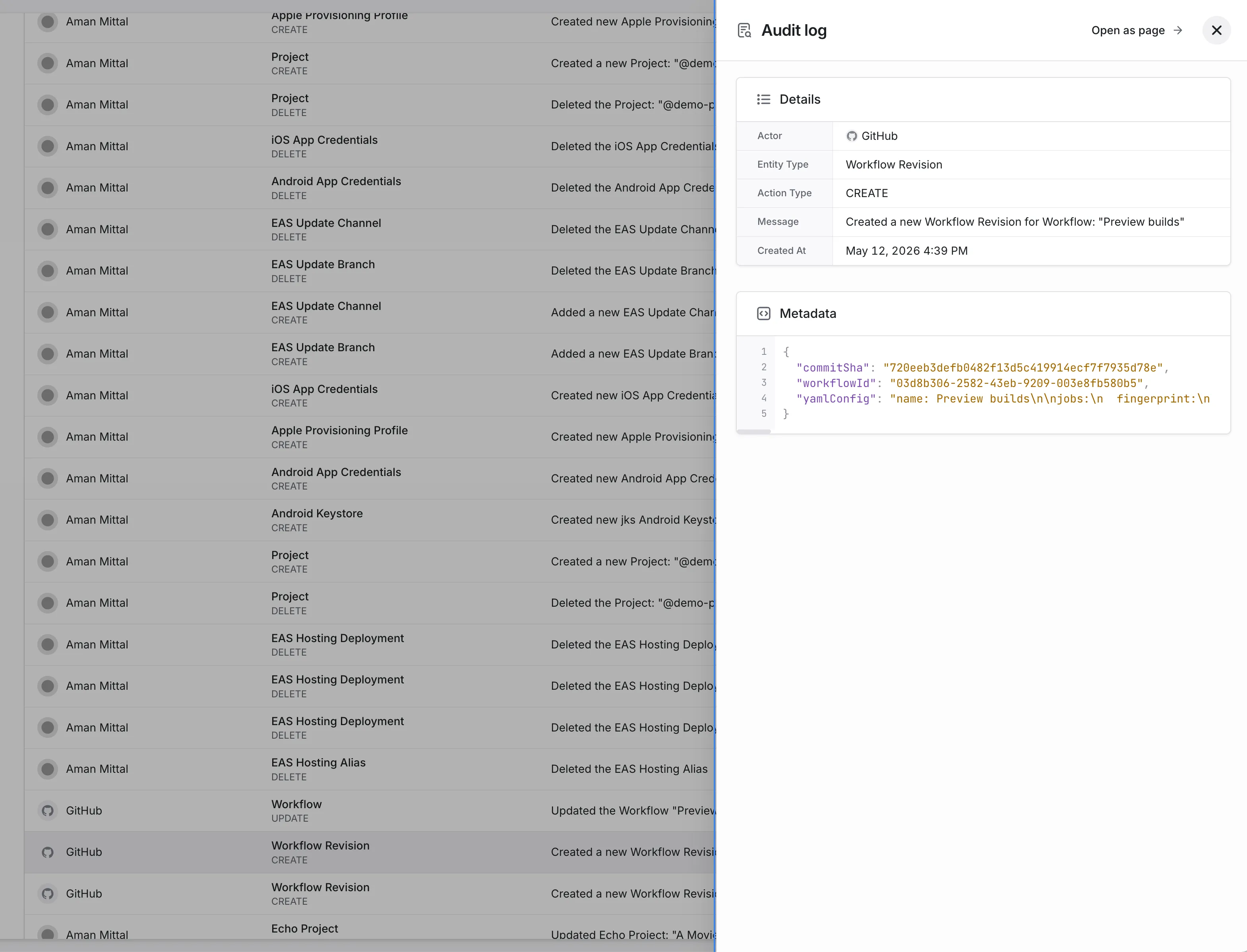1247x952 pixels.
Task: Click the GitHub logo beside Actor value
Action: pos(851,136)
